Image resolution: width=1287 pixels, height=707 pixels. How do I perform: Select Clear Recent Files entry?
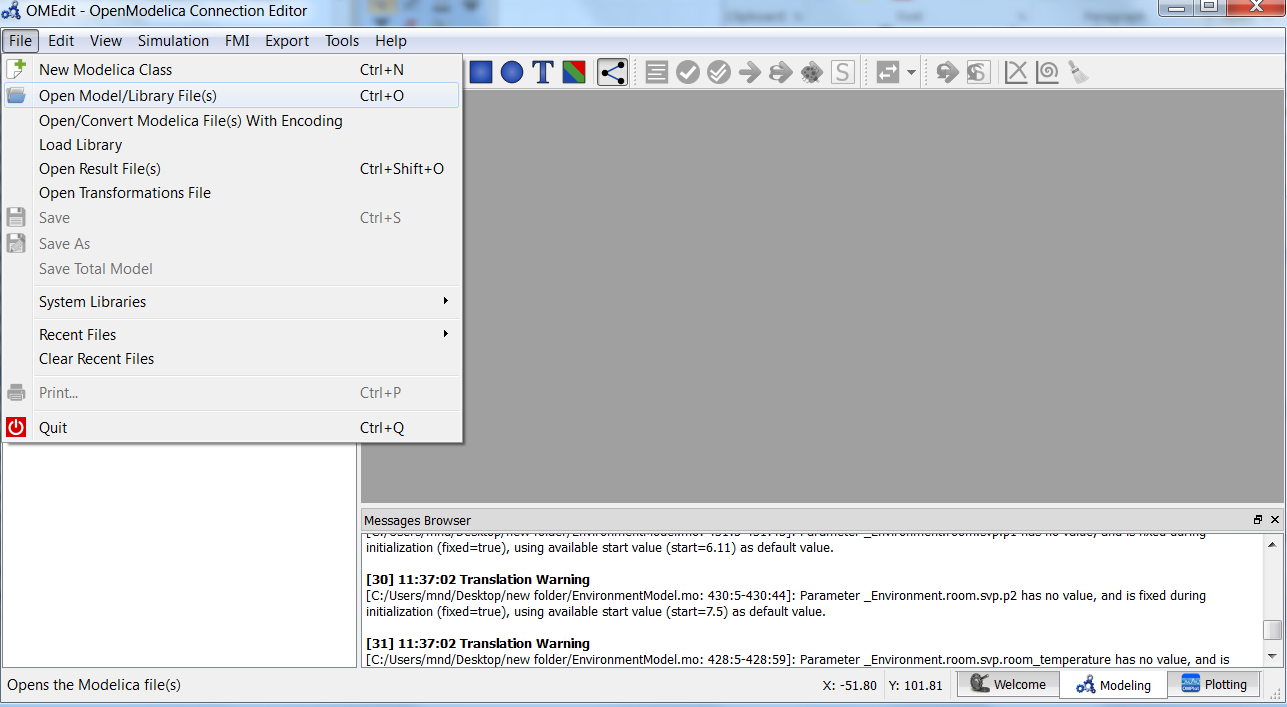coord(231,359)
